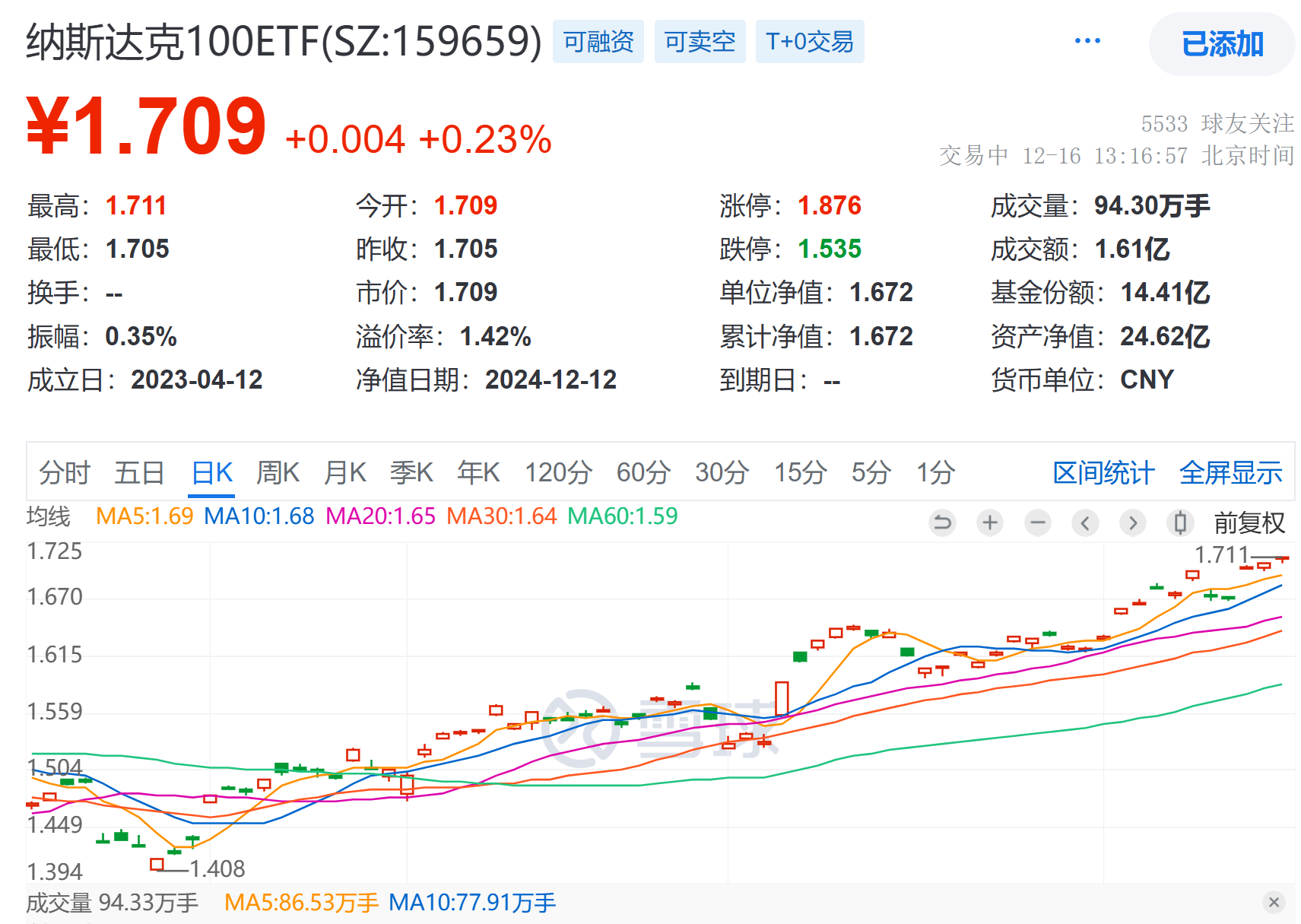Screen dimensions: 1301x924
Task: Switch to the 5分 chart tab
Action: [x=871, y=472]
